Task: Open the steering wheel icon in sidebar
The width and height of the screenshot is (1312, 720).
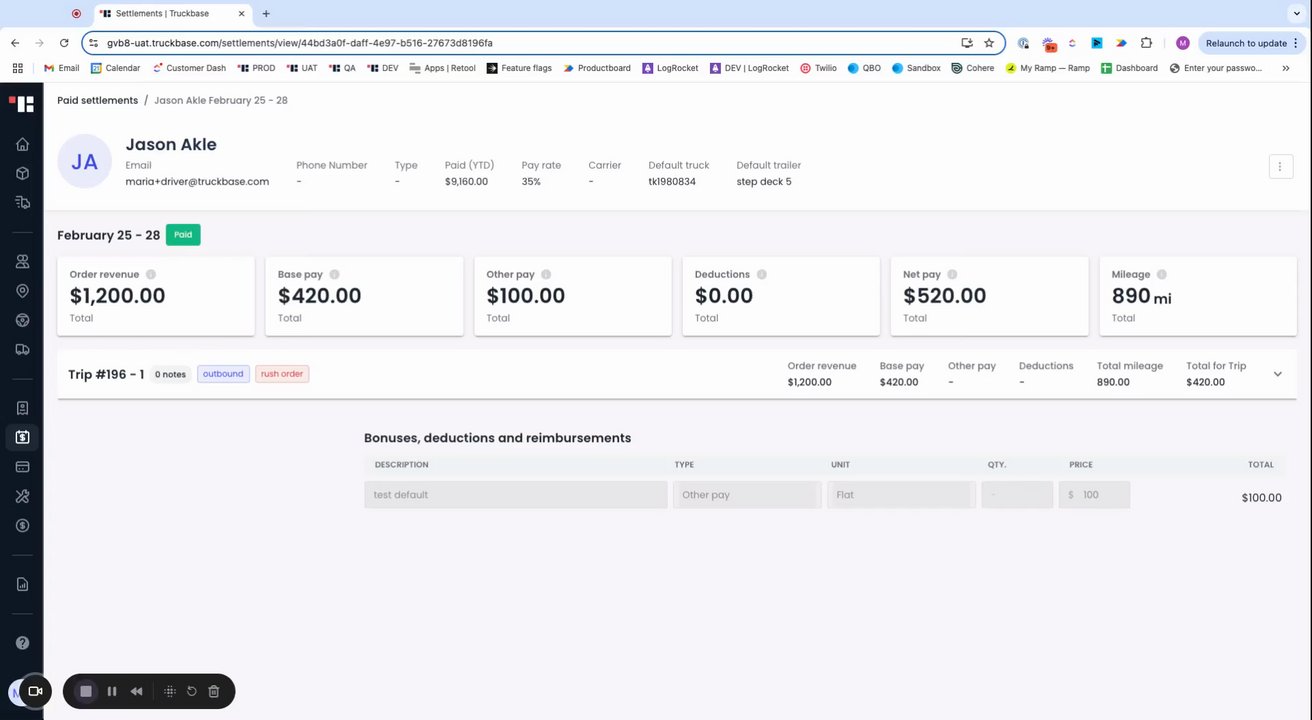Action: point(22,320)
